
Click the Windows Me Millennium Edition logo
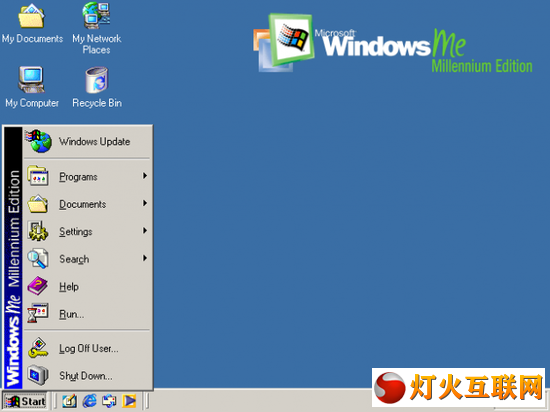click(393, 43)
